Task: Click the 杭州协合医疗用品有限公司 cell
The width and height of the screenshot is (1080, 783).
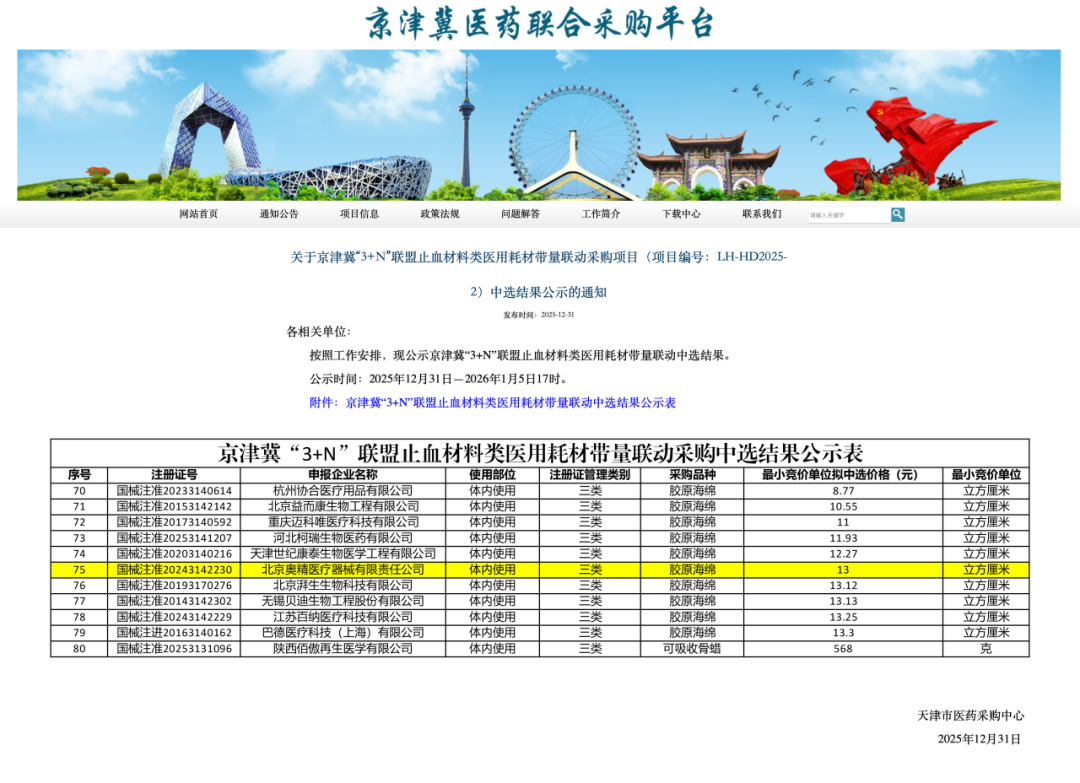Action: click(342, 491)
